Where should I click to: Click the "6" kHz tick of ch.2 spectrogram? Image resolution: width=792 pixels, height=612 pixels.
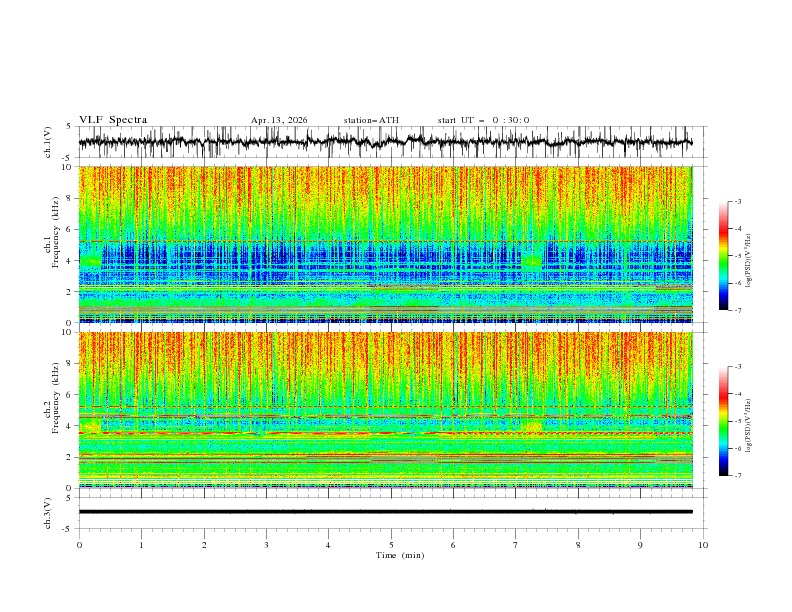pyautogui.click(x=71, y=395)
